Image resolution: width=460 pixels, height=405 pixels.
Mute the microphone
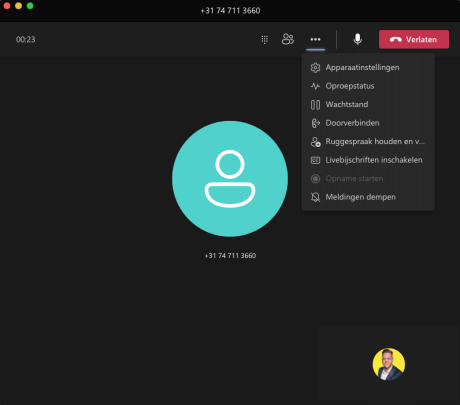(358, 39)
